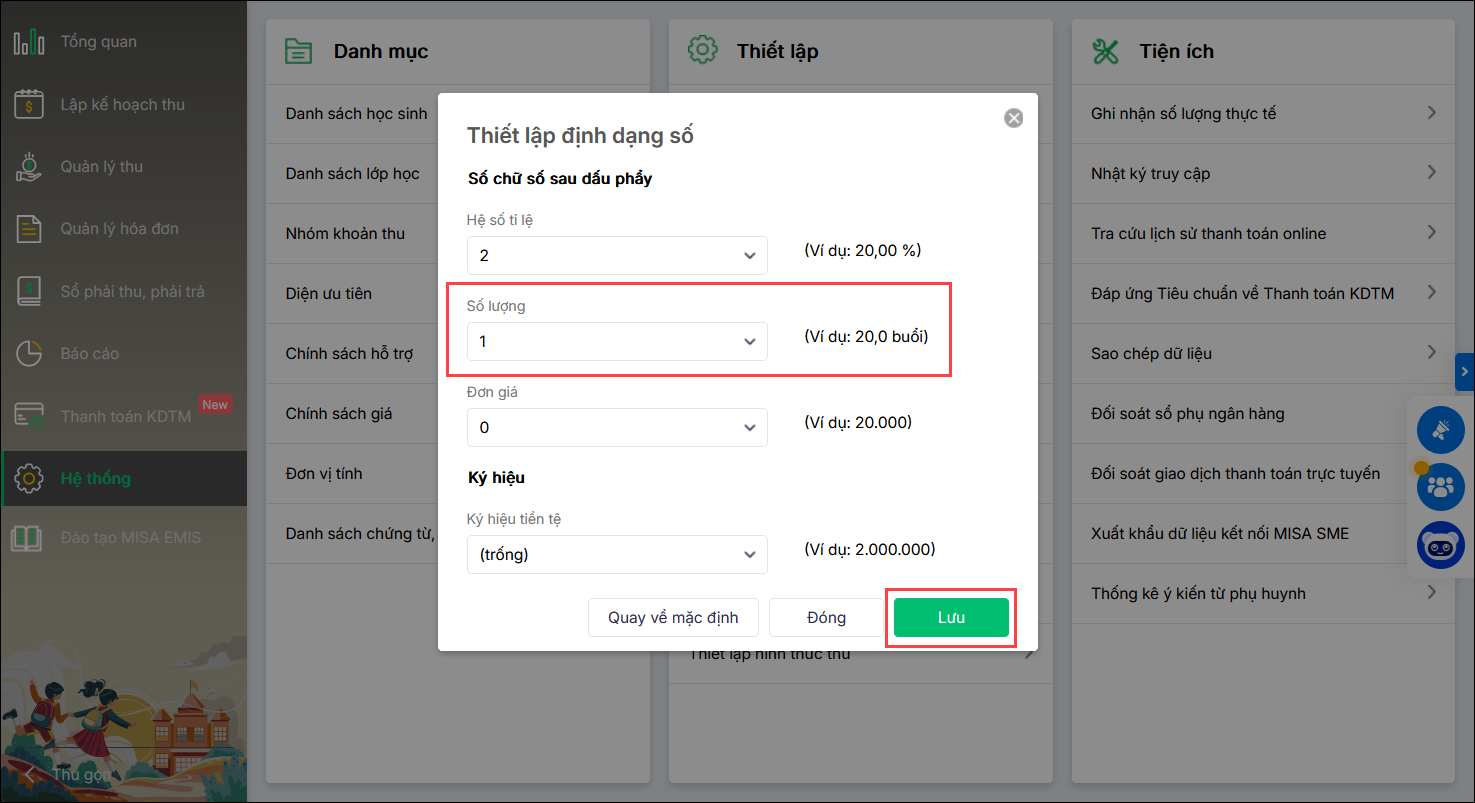The height and width of the screenshot is (803, 1475).
Task: Click the Đóng button
Action: coord(826,617)
